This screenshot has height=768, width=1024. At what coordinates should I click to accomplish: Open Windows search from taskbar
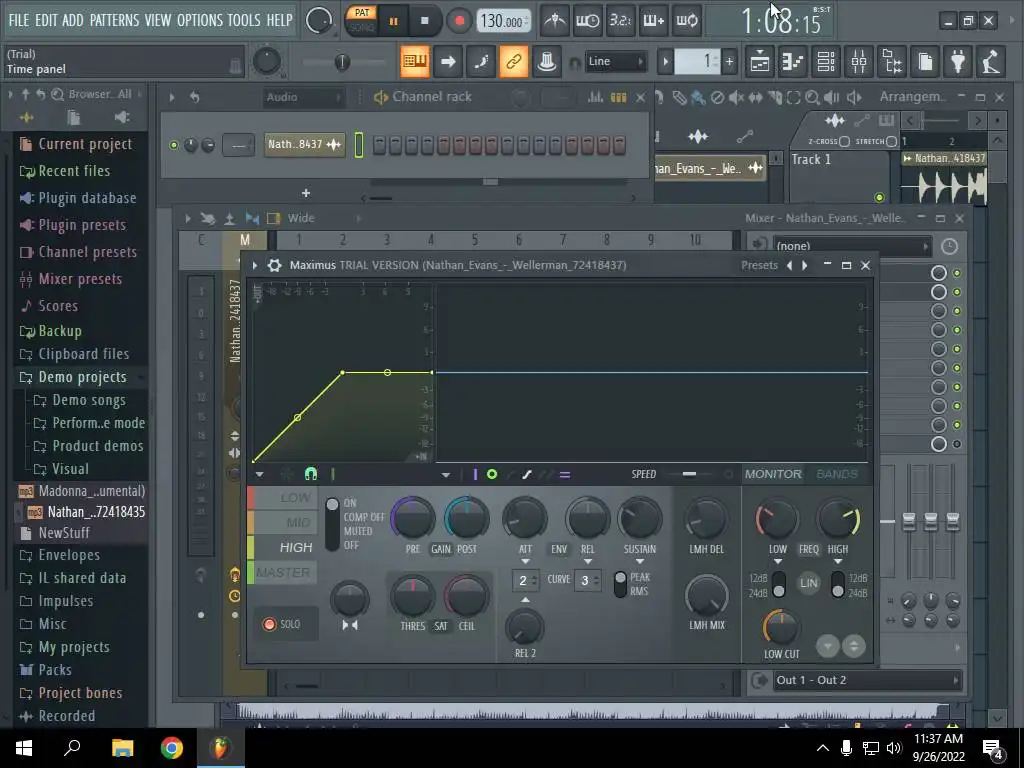click(72, 748)
